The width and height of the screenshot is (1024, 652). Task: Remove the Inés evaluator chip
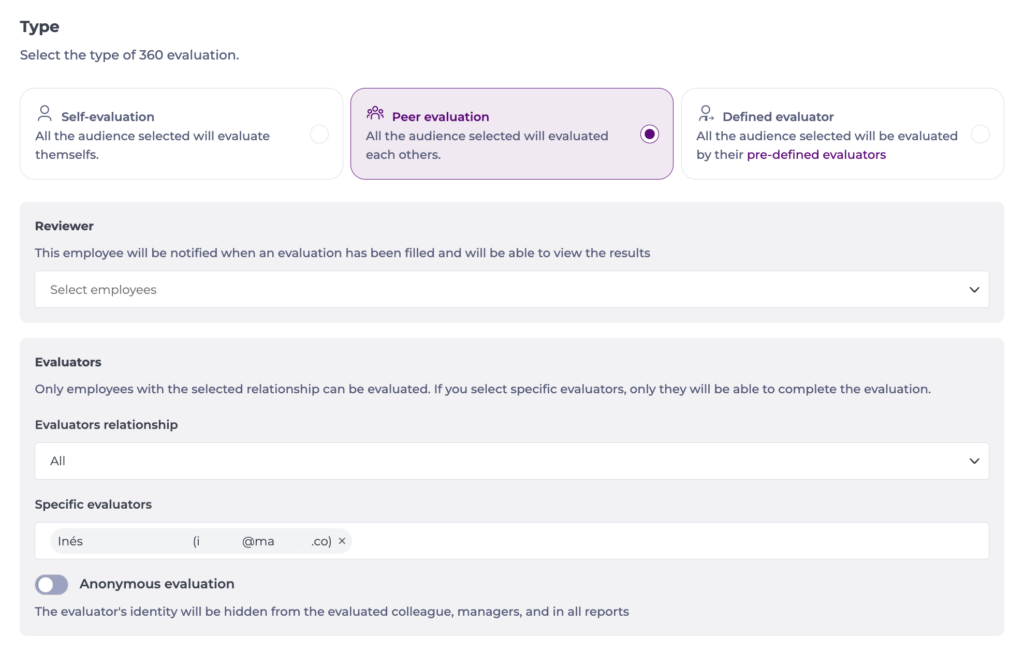(x=342, y=541)
